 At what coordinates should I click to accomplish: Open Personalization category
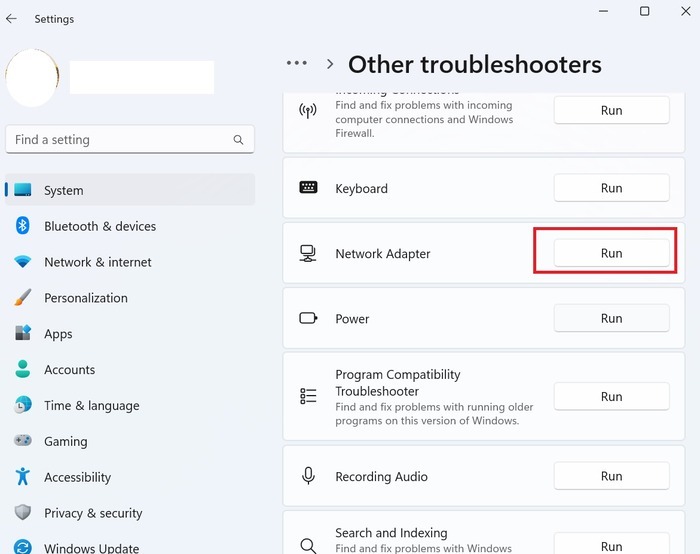click(130, 298)
